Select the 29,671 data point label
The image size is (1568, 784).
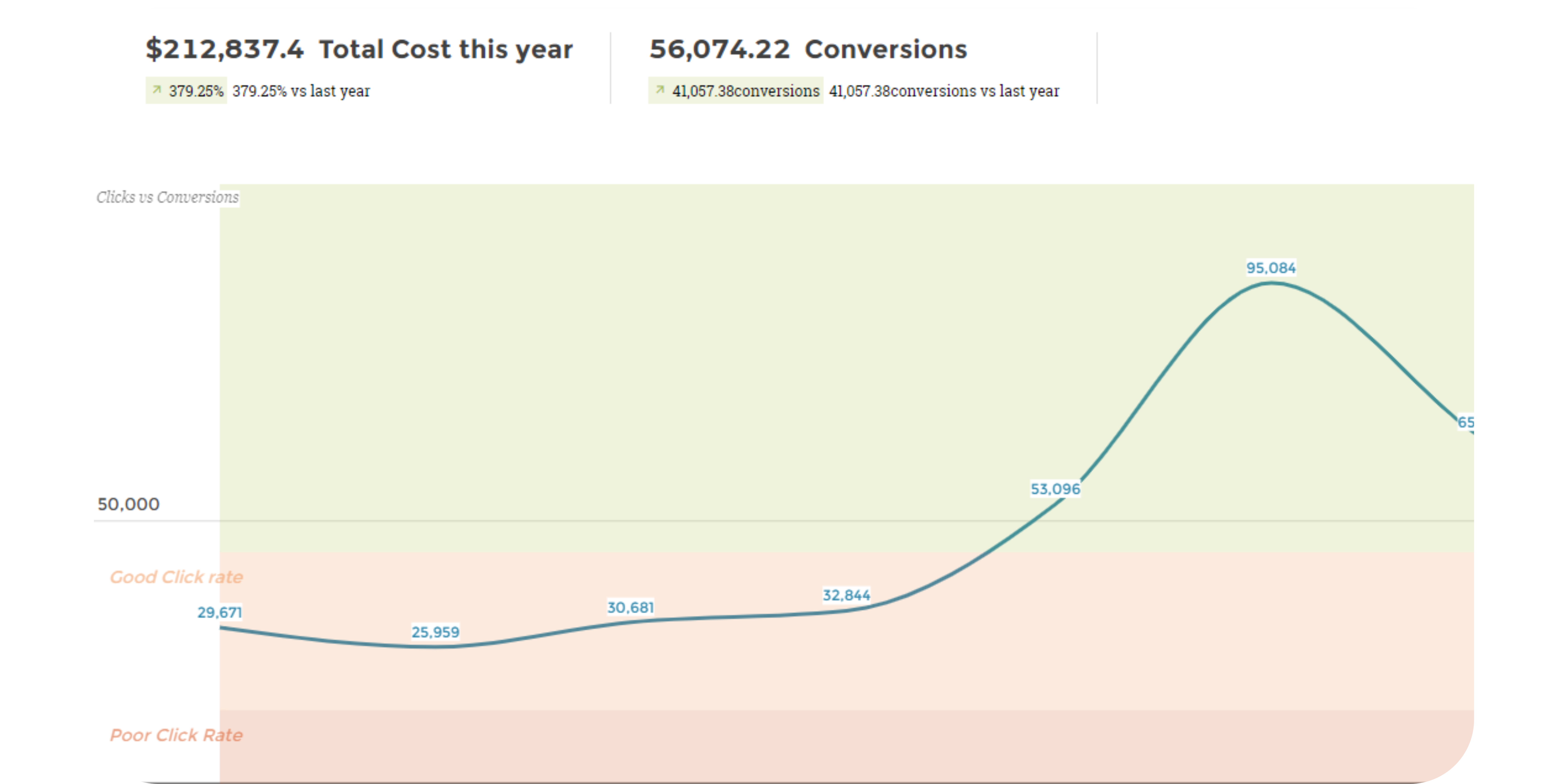[220, 612]
